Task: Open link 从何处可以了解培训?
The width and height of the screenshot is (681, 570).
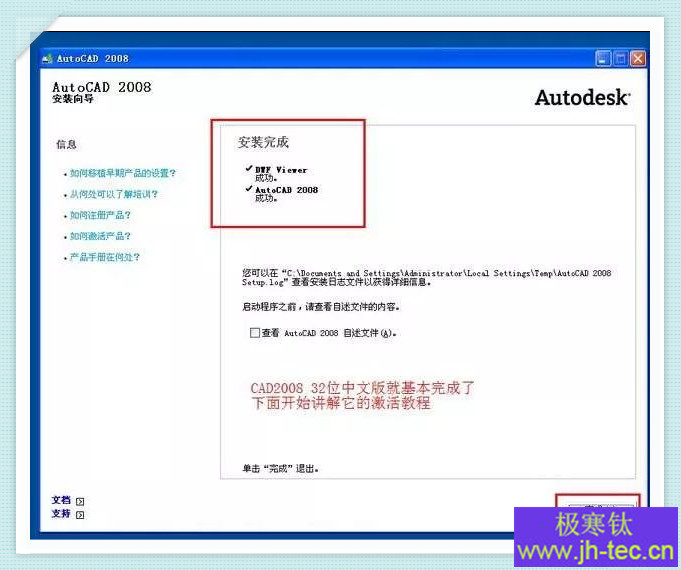Action: pos(114,194)
